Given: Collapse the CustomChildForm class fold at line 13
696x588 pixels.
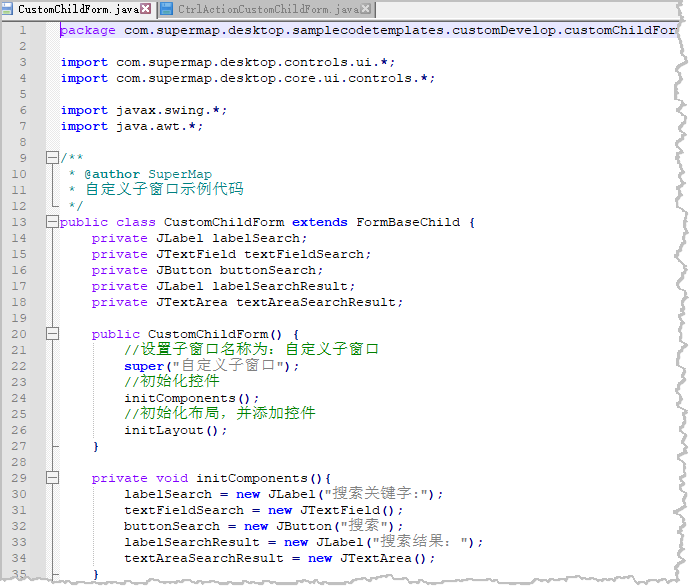Looking at the screenshot, I should [x=52, y=222].
